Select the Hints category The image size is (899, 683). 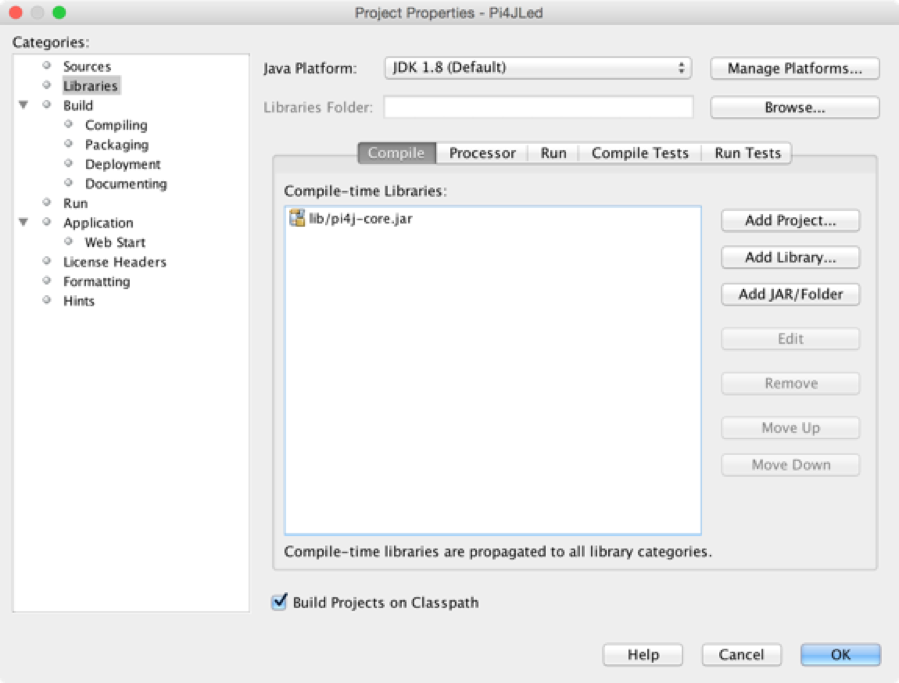(79, 301)
